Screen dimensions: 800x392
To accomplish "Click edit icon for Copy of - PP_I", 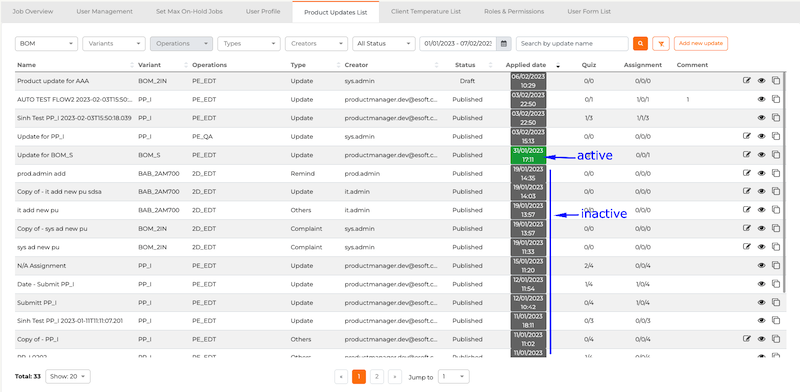I will (746, 338).
